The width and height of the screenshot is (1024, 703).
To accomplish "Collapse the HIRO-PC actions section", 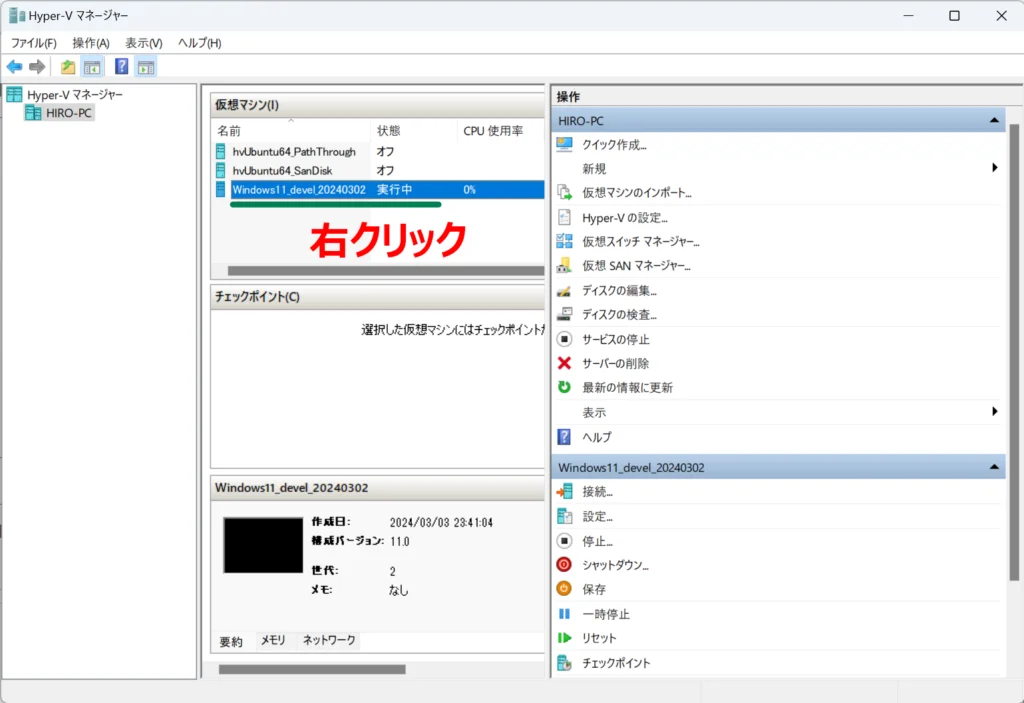I will point(994,120).
